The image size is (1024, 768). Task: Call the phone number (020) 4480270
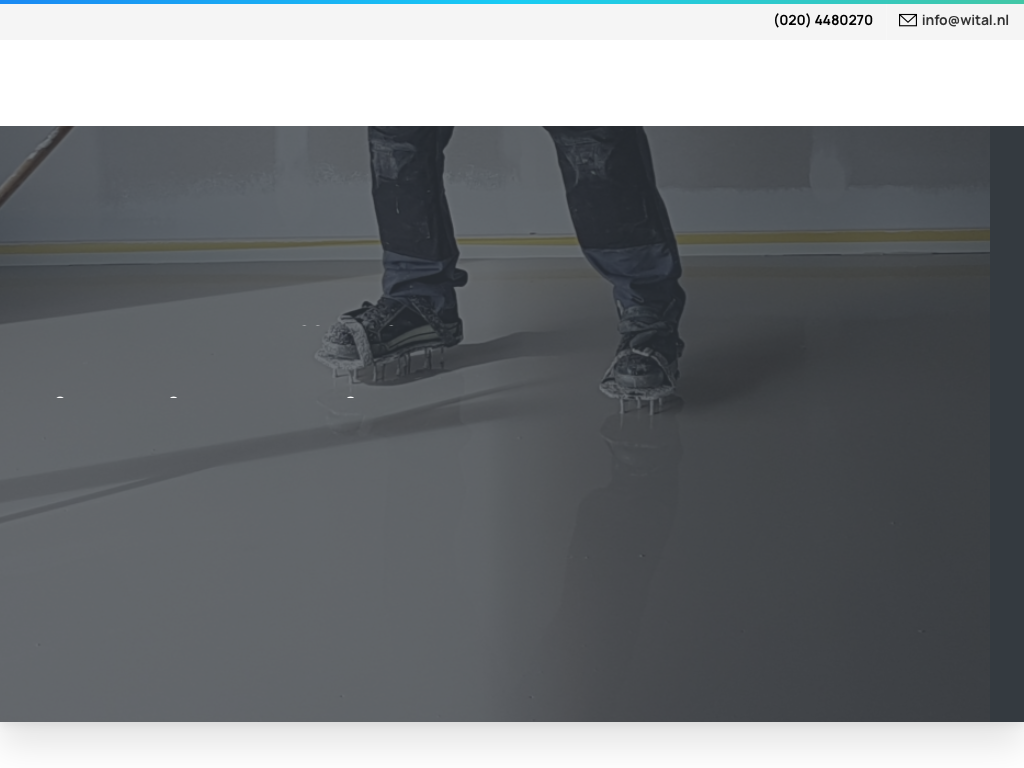(x=823, y=20)
